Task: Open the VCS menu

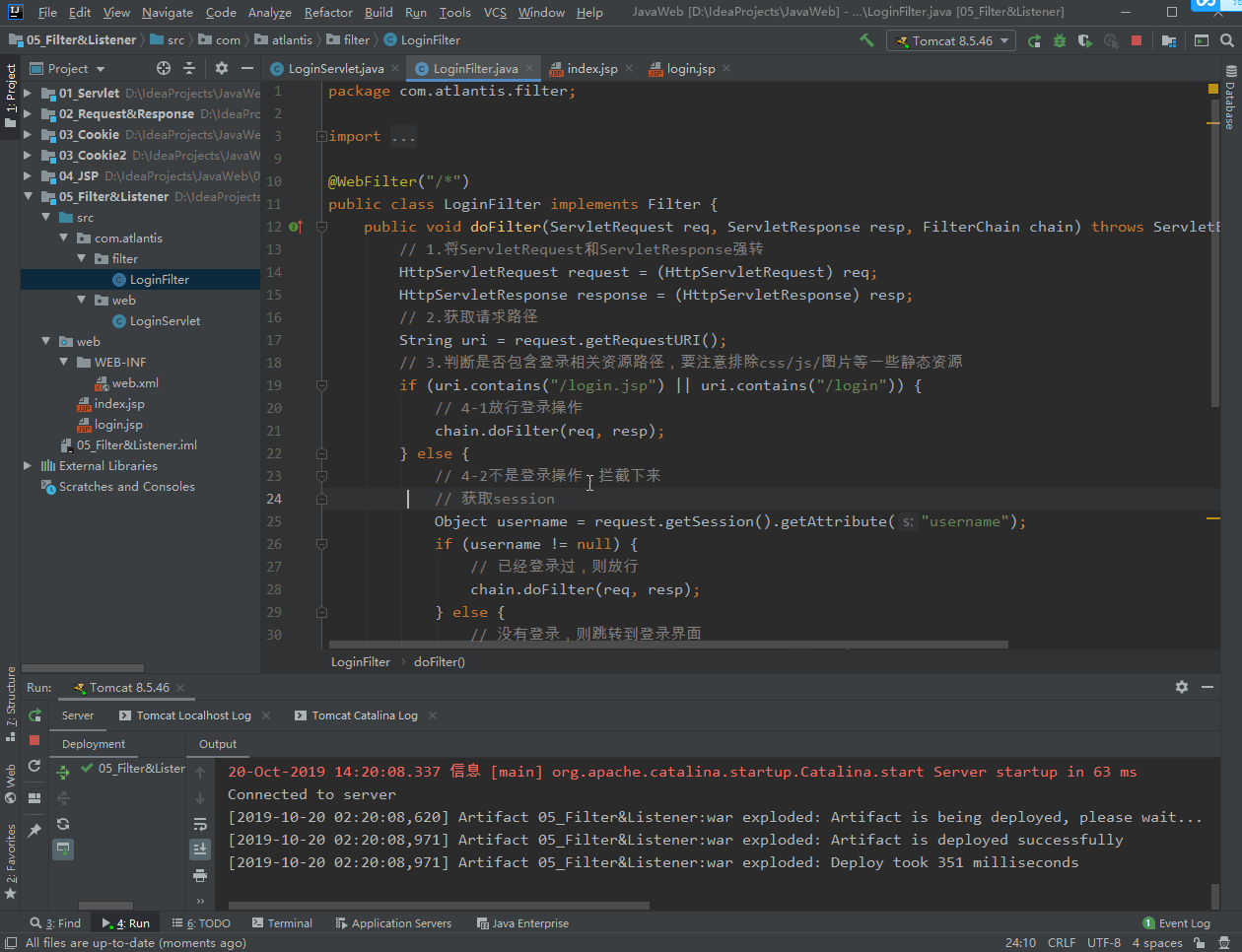Action: tap(495, 12)
